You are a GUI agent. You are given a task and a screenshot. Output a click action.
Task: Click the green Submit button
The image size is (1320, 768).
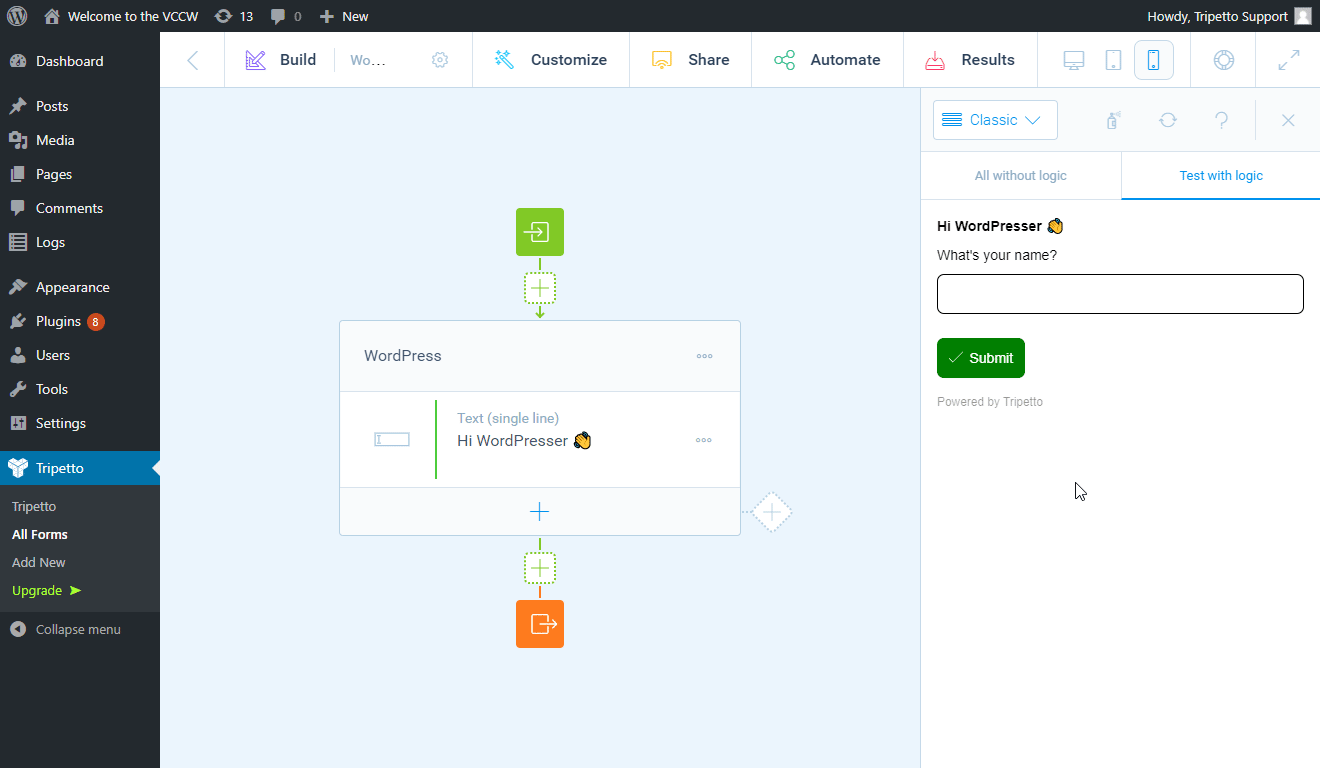pyautogui.click(x=981, y=358)
